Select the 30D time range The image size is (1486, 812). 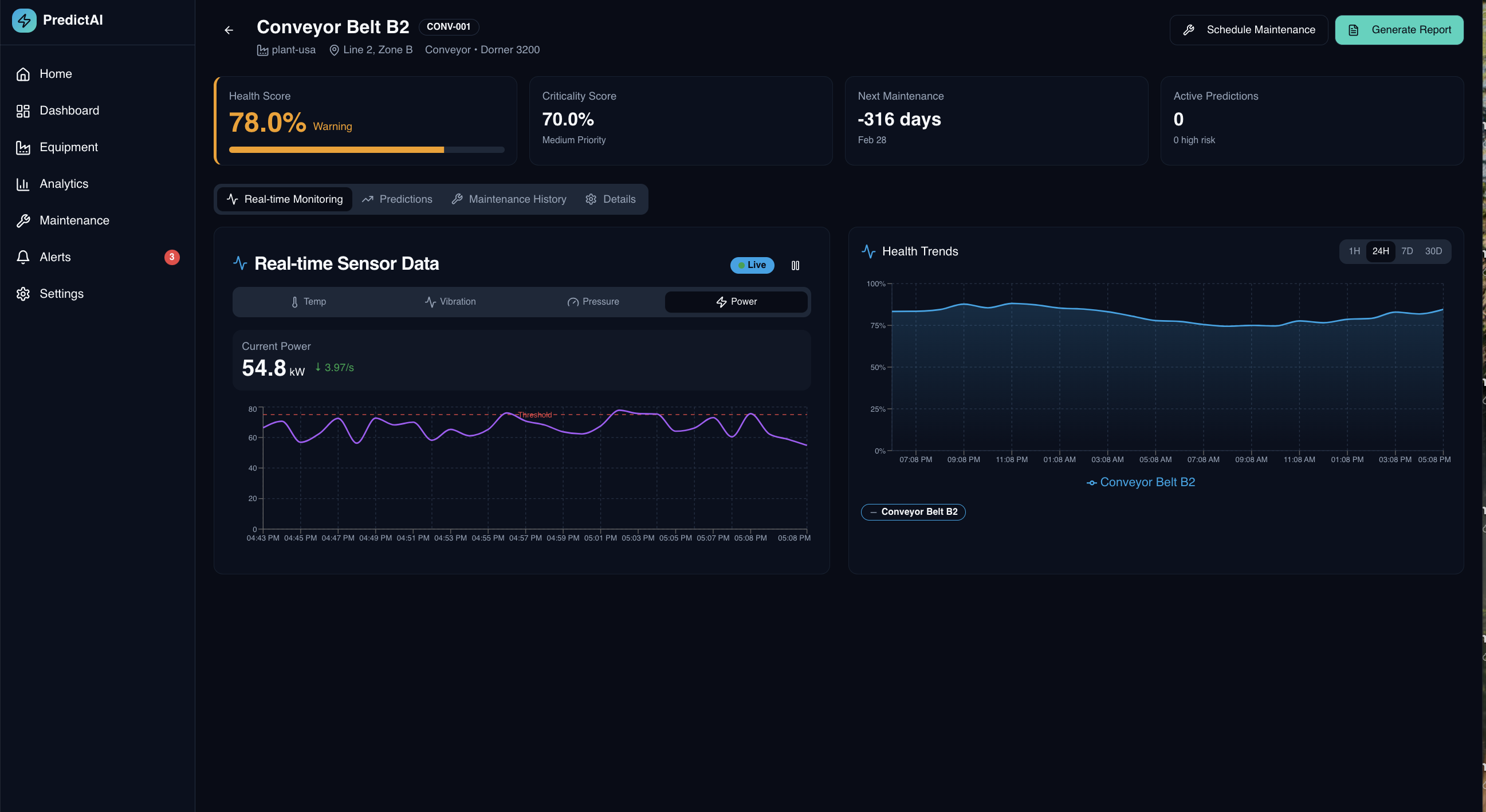[1433, 251]
